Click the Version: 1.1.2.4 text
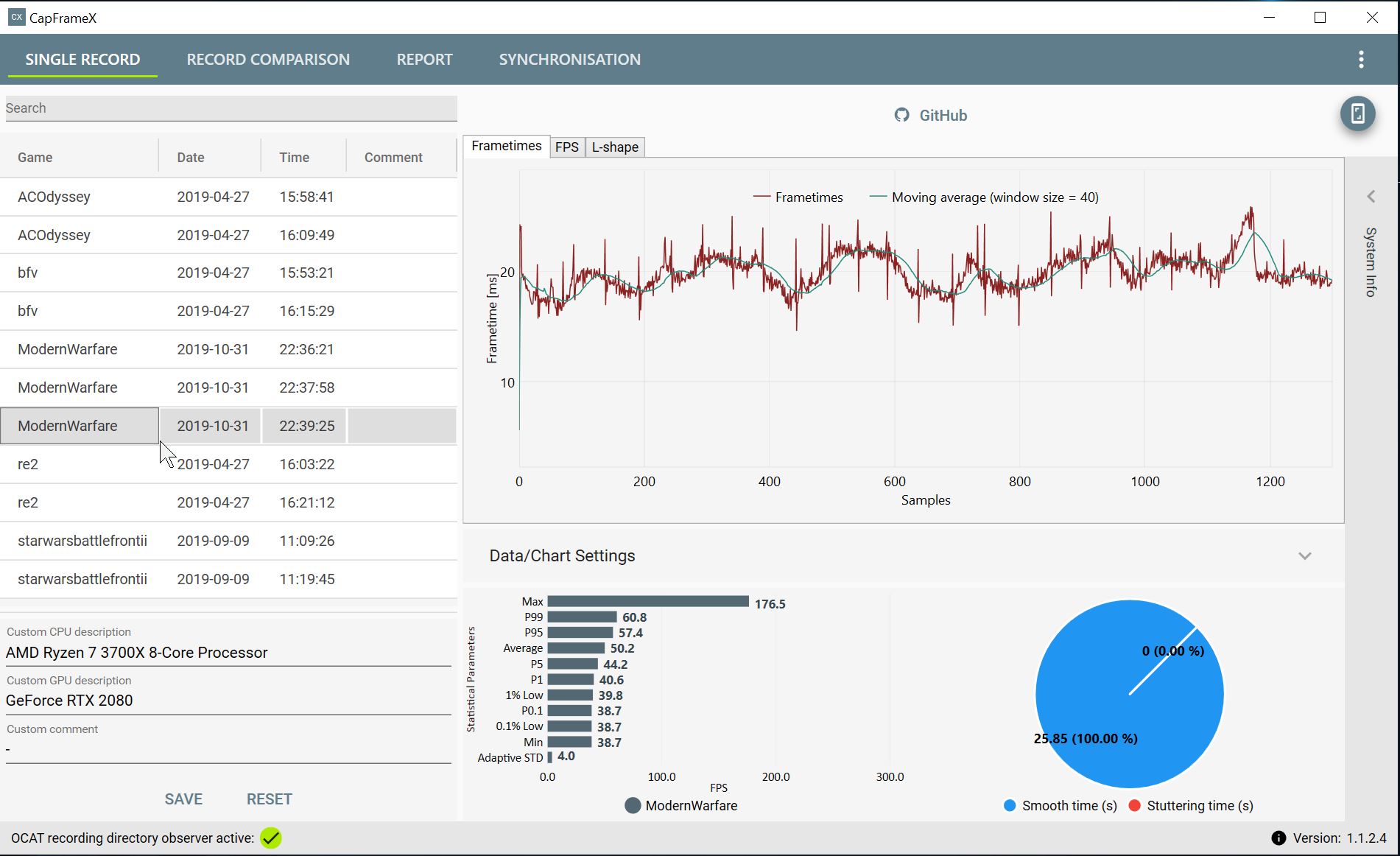Viewport: 1400px width, 856px height. pyautogui.click(x=1340, y=838)
